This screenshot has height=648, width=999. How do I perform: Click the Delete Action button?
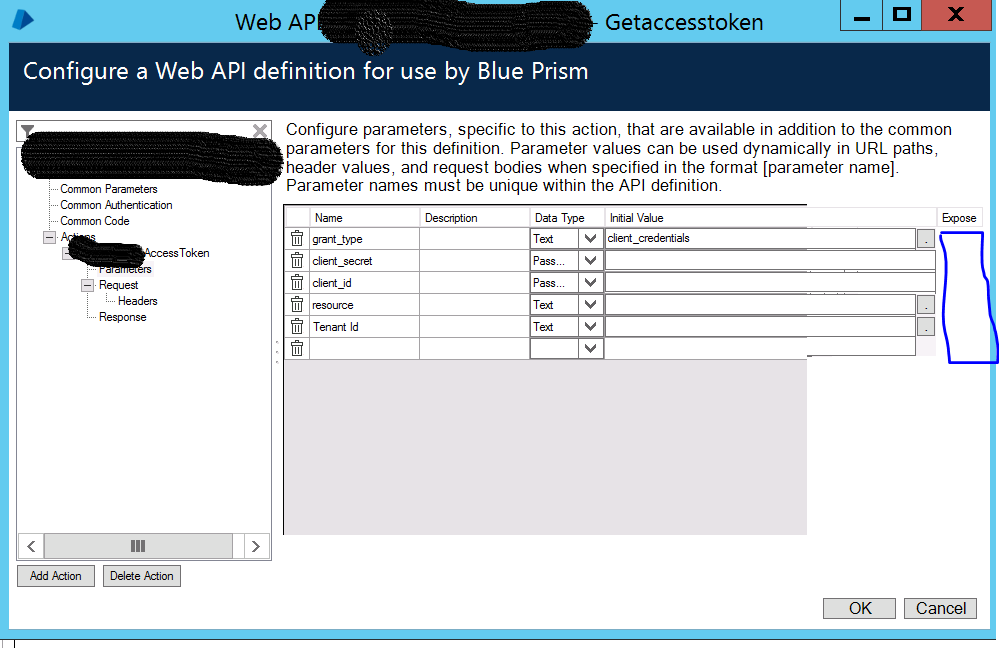[x=141, y=575]
